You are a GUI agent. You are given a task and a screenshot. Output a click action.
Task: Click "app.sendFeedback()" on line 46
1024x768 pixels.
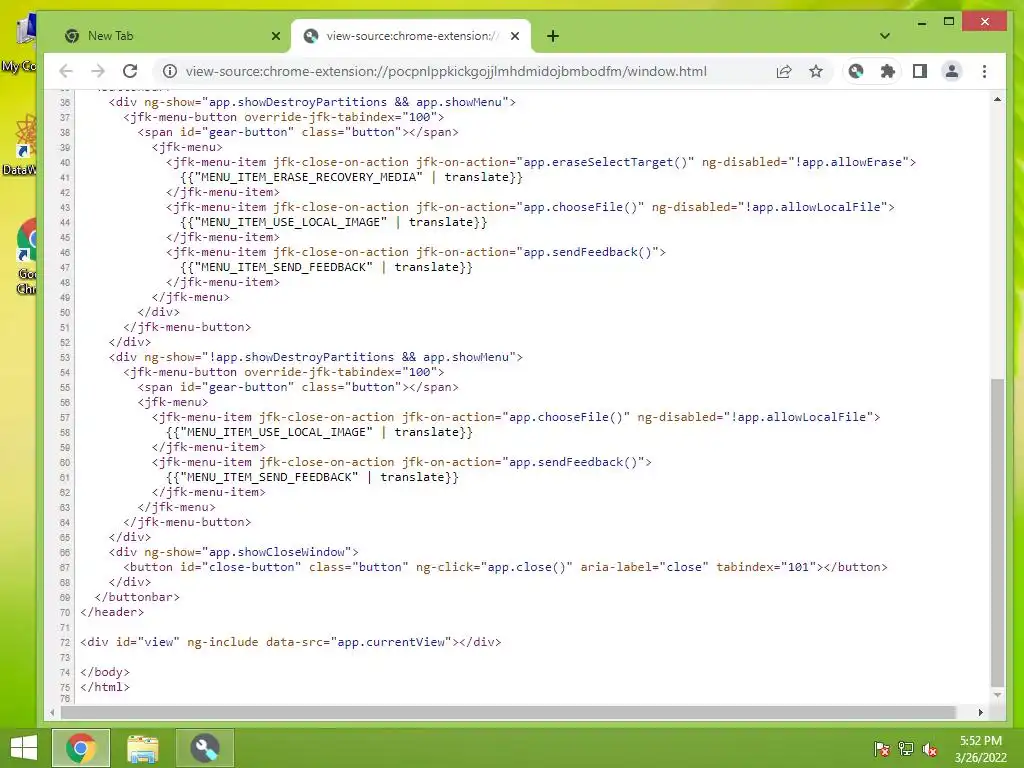click(590, 252)
